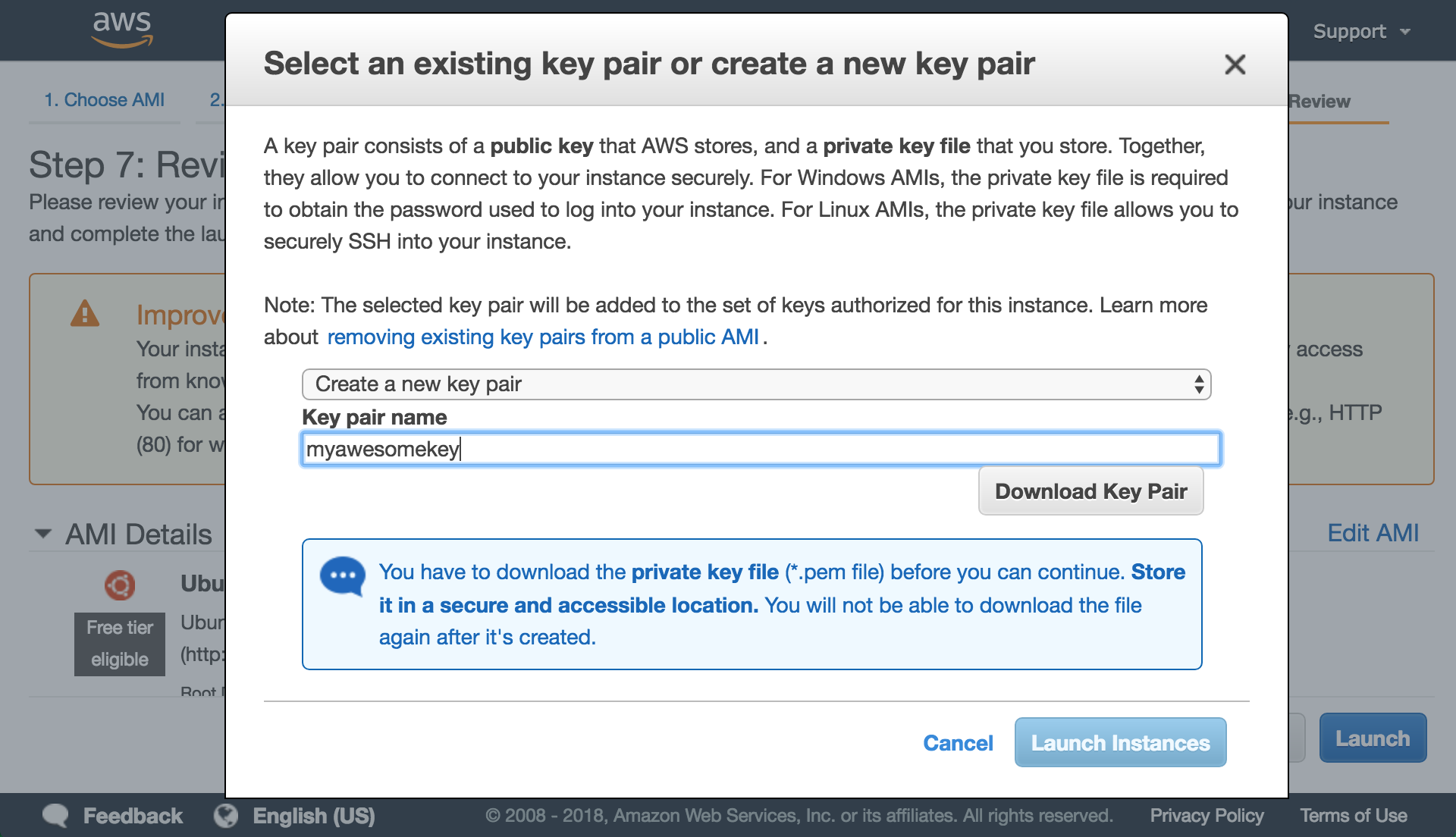
Task: Click the AWS logo
Action: pos(122,29)
